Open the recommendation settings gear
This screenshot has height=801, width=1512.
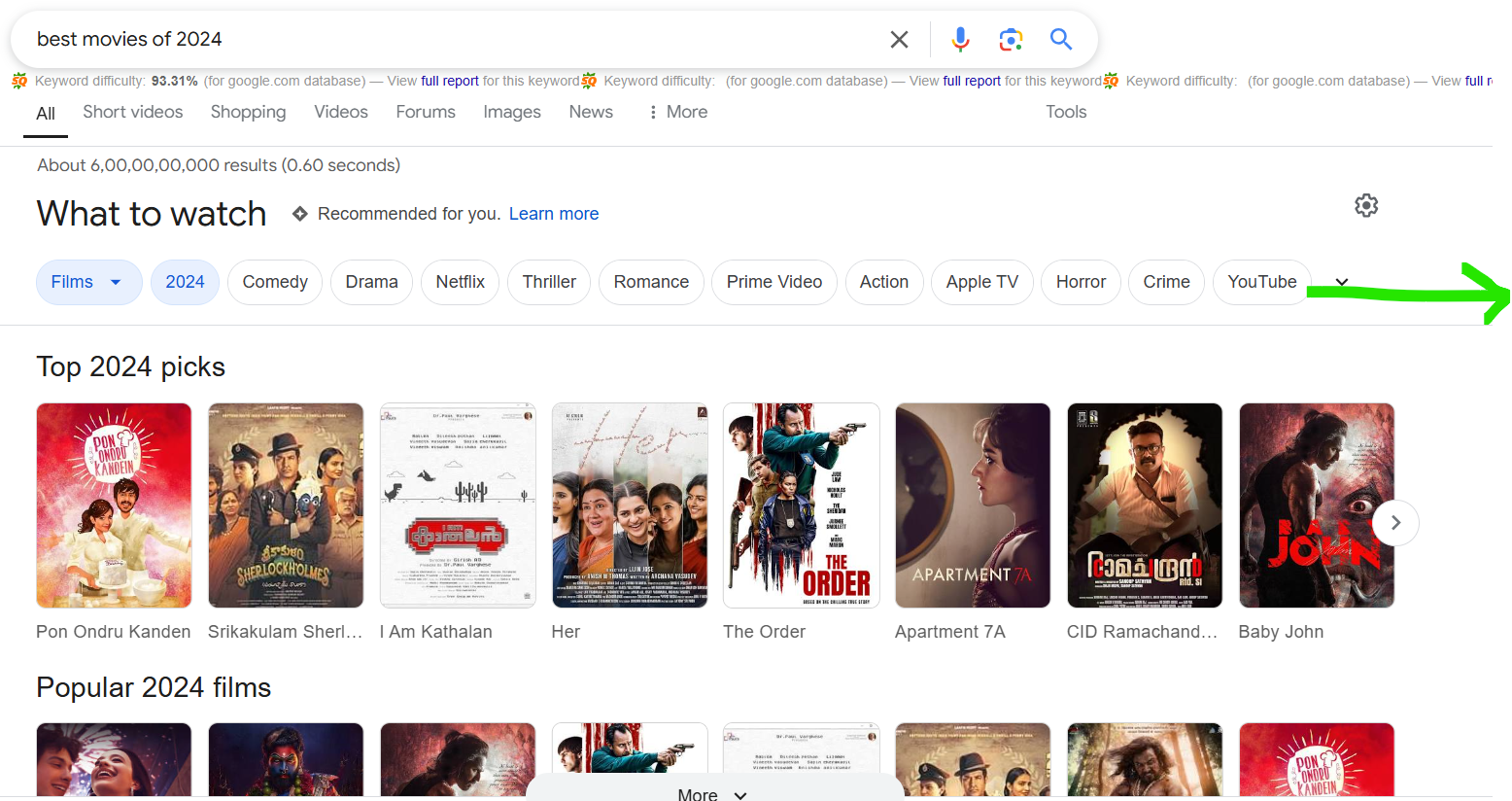[1366, 205]
